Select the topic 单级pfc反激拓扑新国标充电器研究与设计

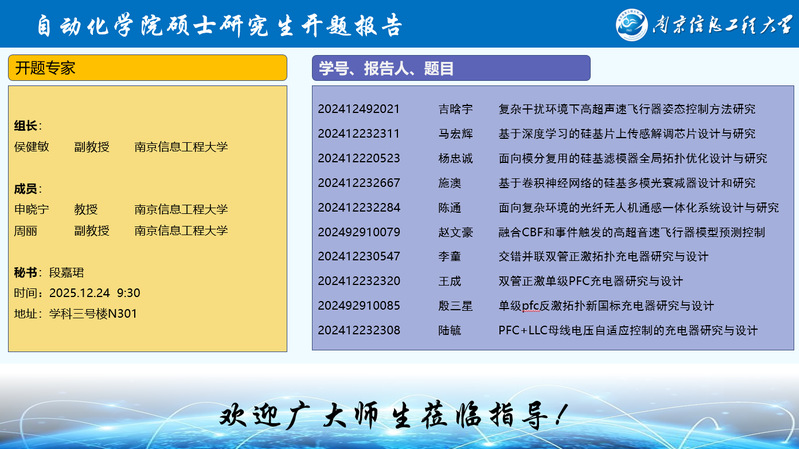click(x=605, y=306)
